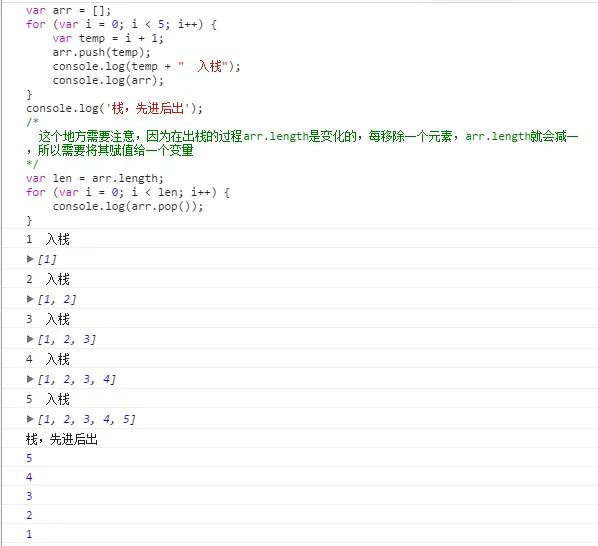The image size is (598, 546).
Task: Click the 'console.log(arr);' code line
Action: click(108, 80)
